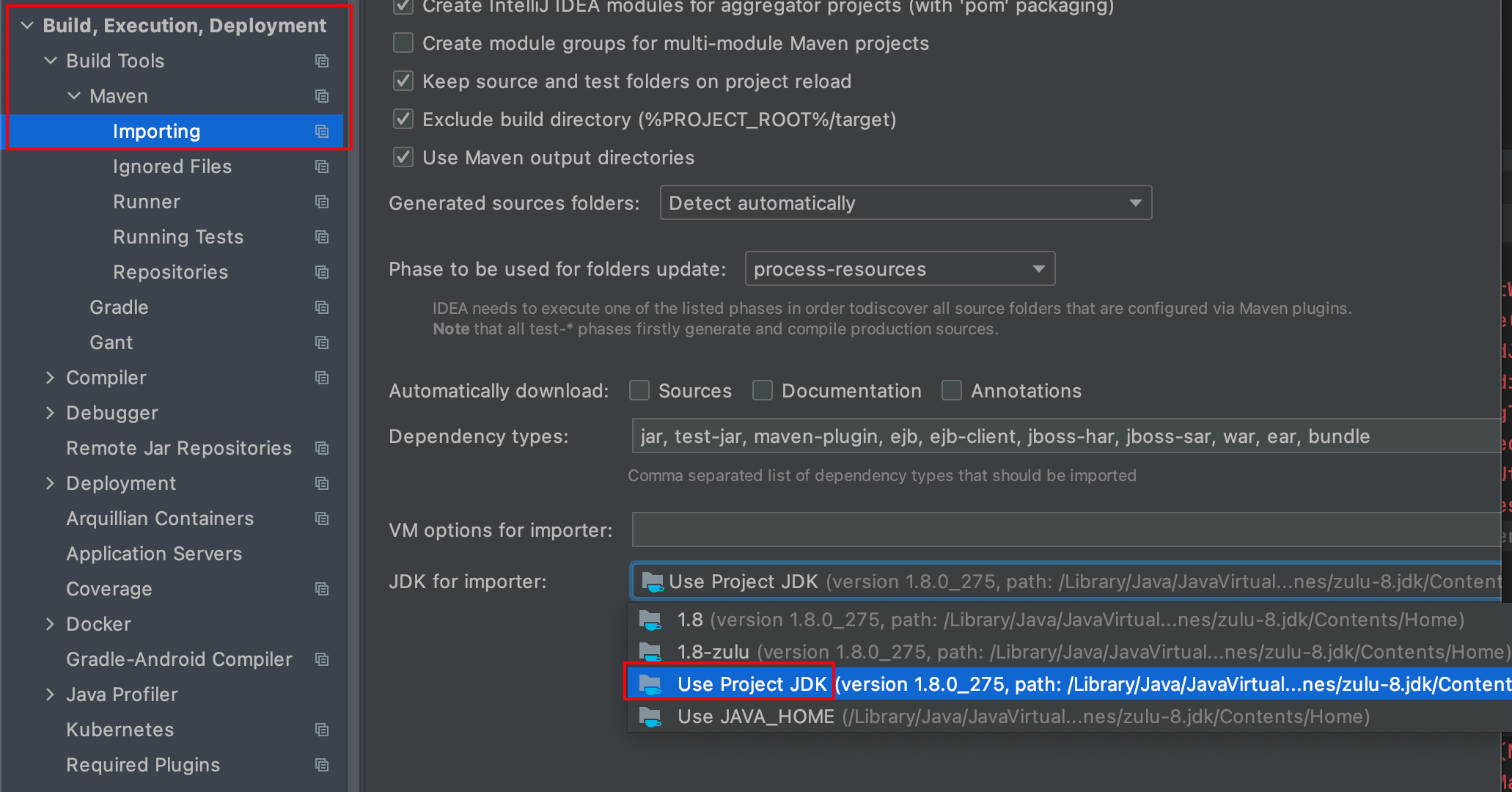Check the Sources automatic download box

(x=639, y=391)
